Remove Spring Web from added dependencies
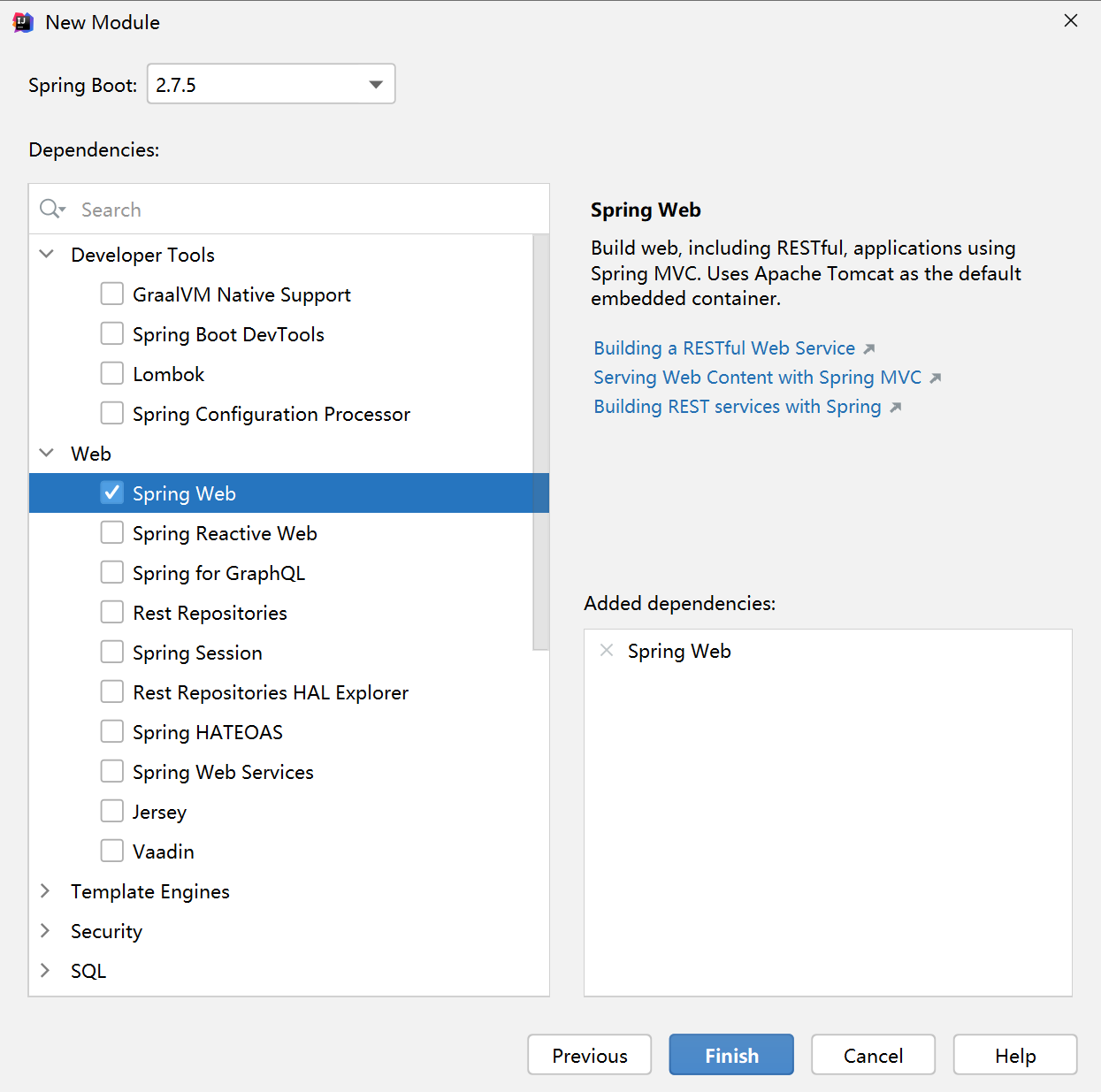The width and height of the screenshot is (1101, 1092). (607, 651)
